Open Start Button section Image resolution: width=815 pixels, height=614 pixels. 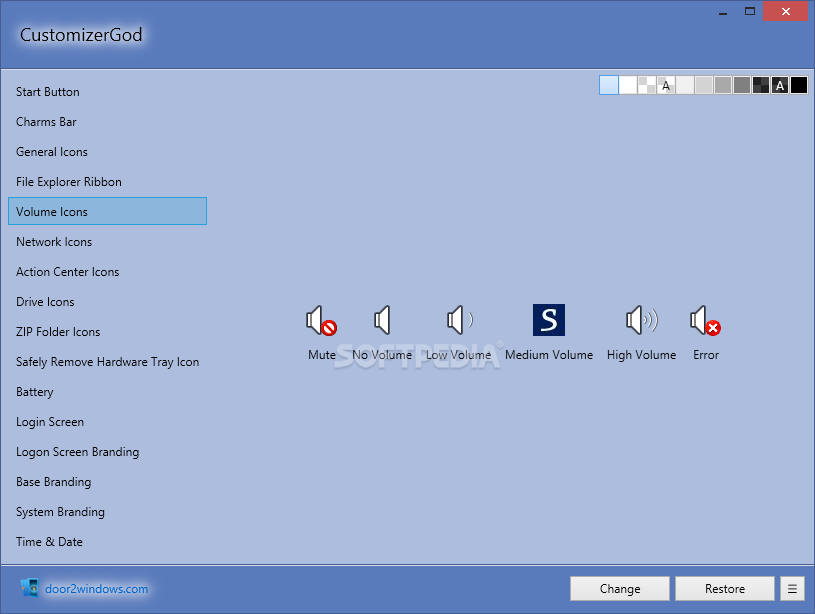[108, 92]
